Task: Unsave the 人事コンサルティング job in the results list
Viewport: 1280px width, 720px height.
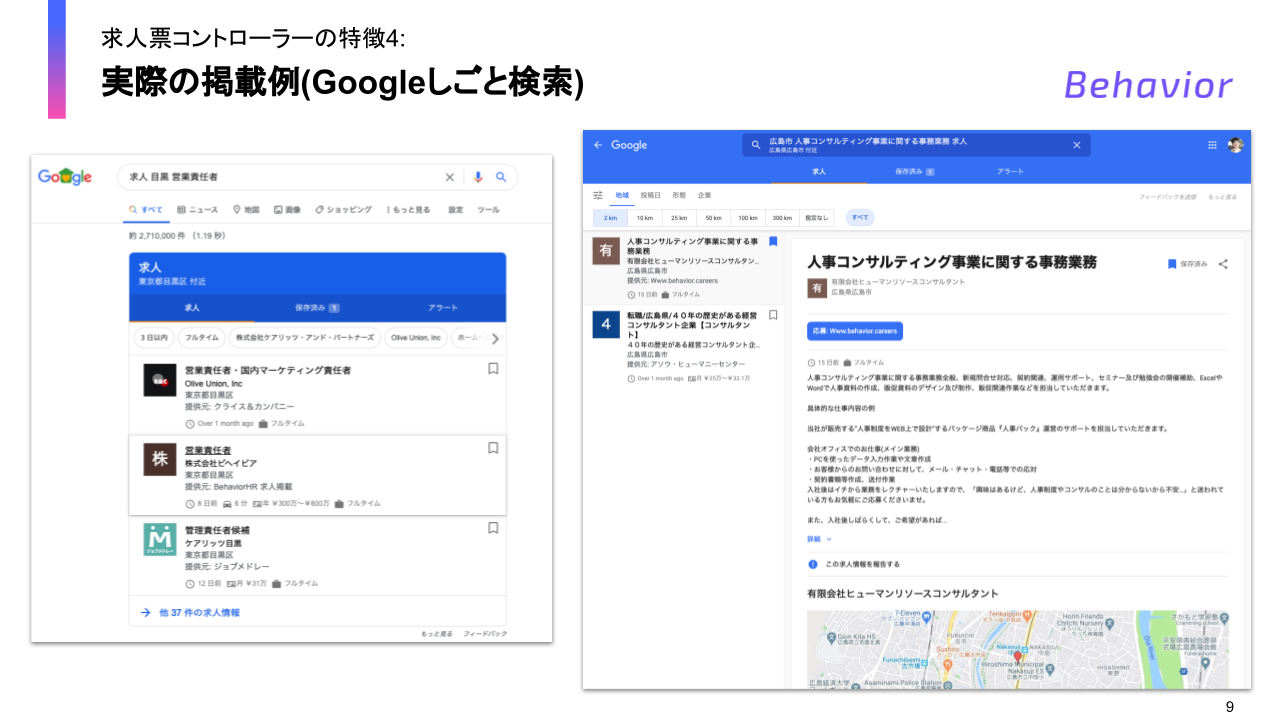Action: click(x=772, y=241)
